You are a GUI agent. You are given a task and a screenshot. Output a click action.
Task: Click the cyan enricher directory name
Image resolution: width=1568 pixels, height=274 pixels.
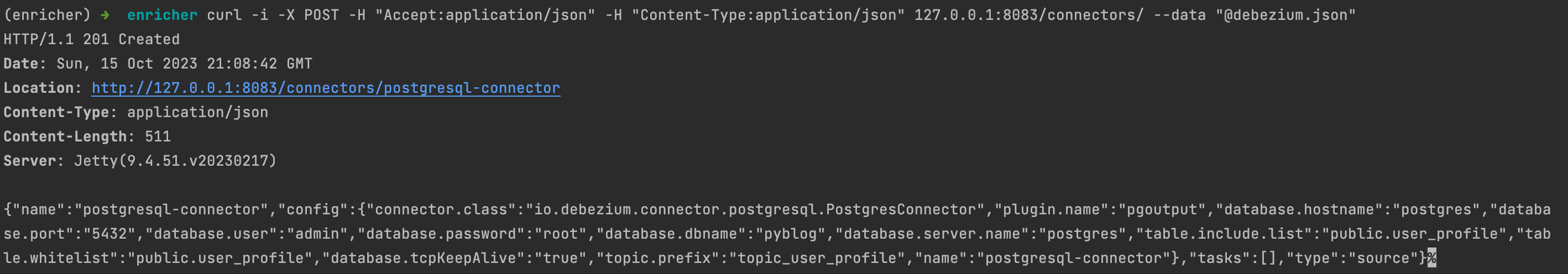[162, 15]
